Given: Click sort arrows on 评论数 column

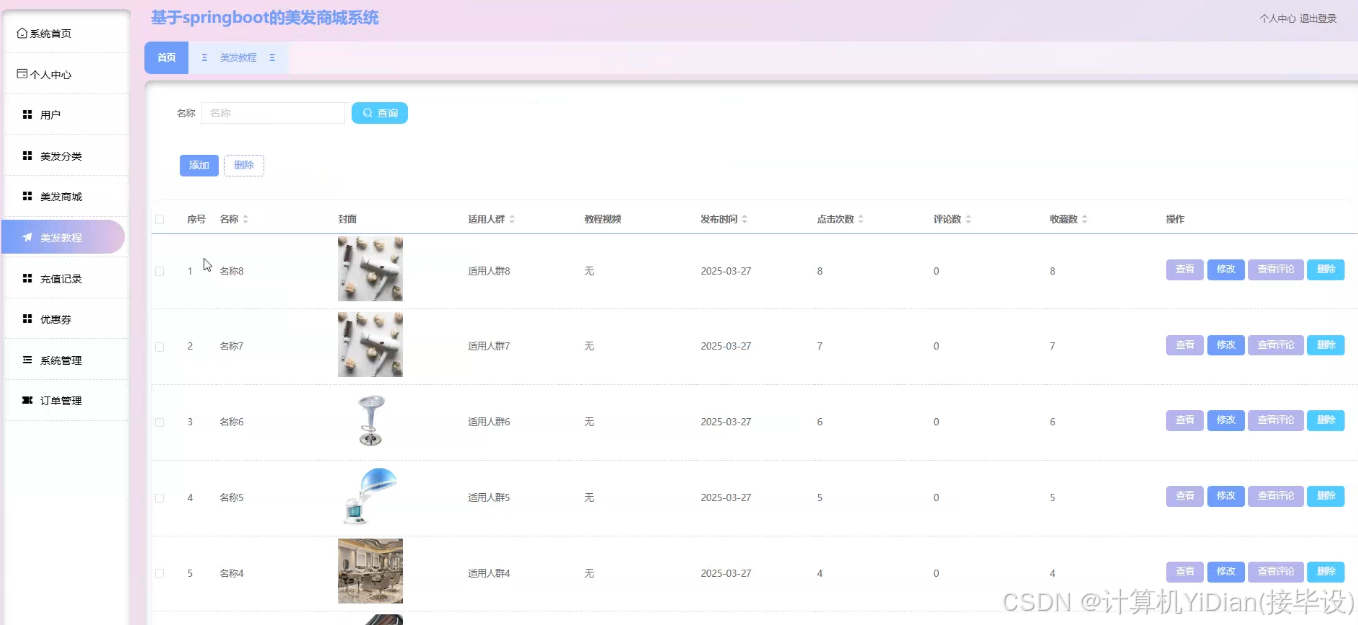Looking at the screenshot, I should point(968,219).
